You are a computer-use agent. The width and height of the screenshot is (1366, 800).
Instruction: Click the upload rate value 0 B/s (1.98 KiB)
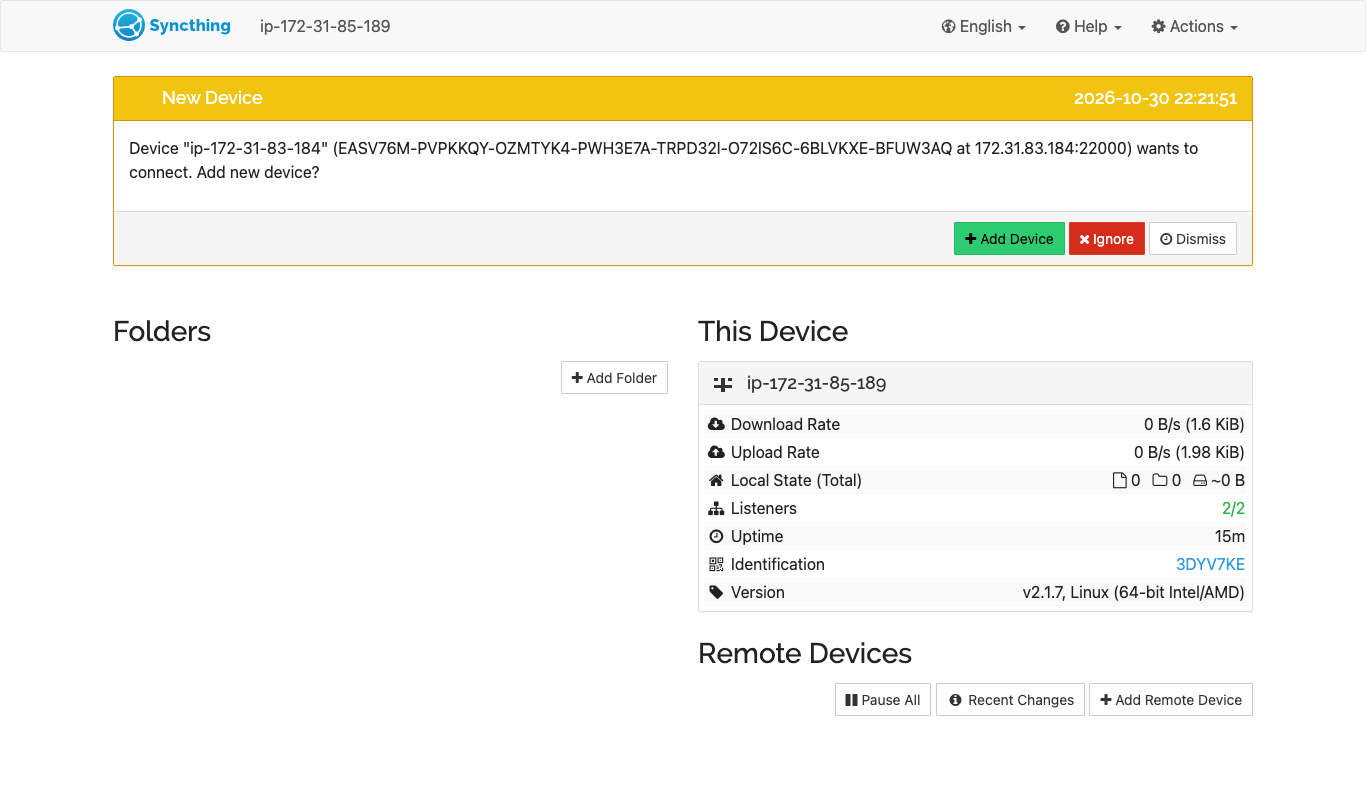[x=1189, y=452]
